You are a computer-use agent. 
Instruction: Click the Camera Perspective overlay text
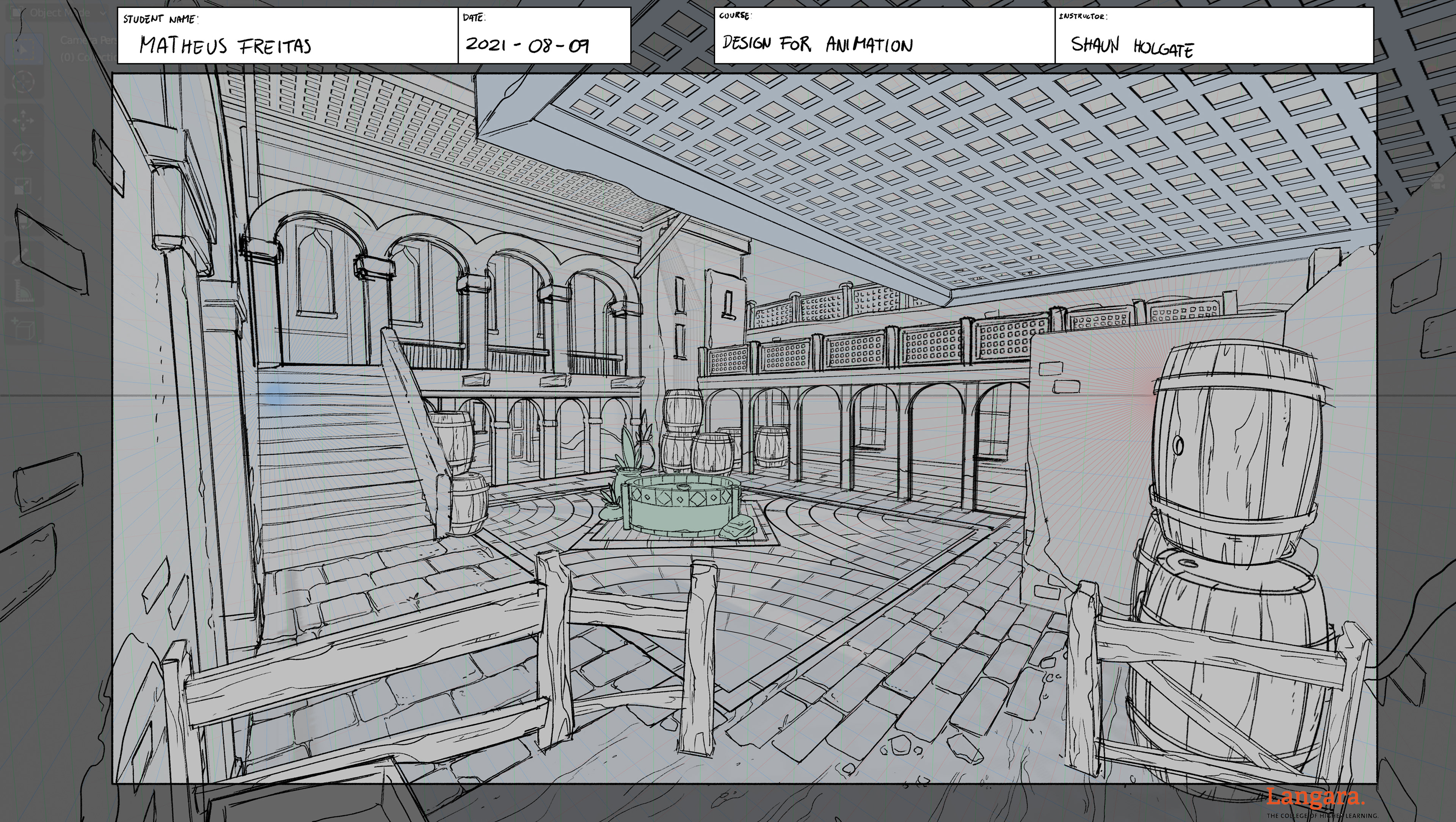point(85,41)
